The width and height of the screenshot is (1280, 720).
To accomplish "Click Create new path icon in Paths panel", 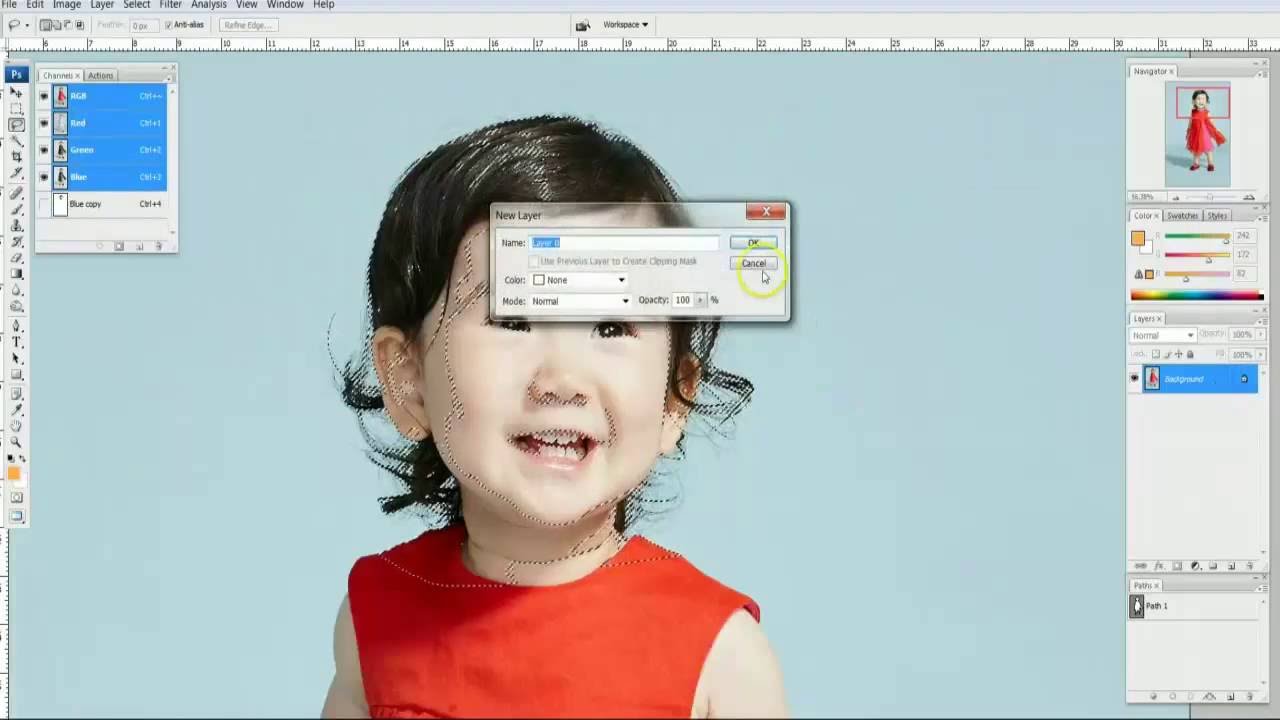I will tap(1230, 697).
